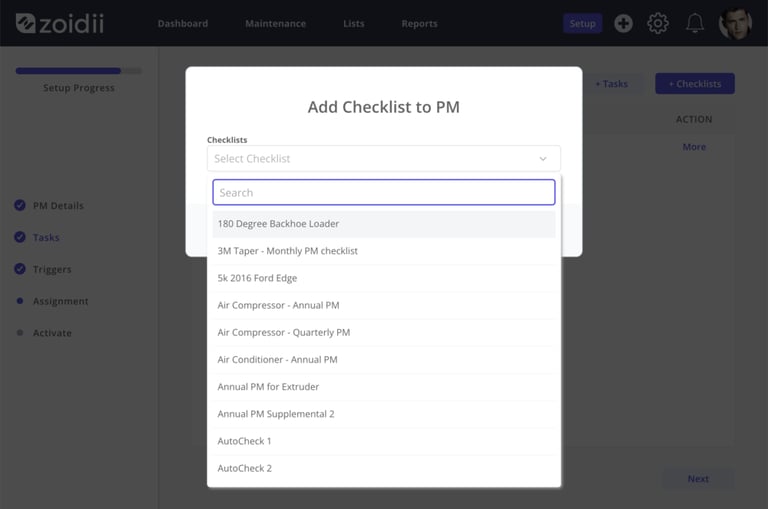Open the user profile avatar
This screenshot has width=768, height=509.
coord(735,23)
